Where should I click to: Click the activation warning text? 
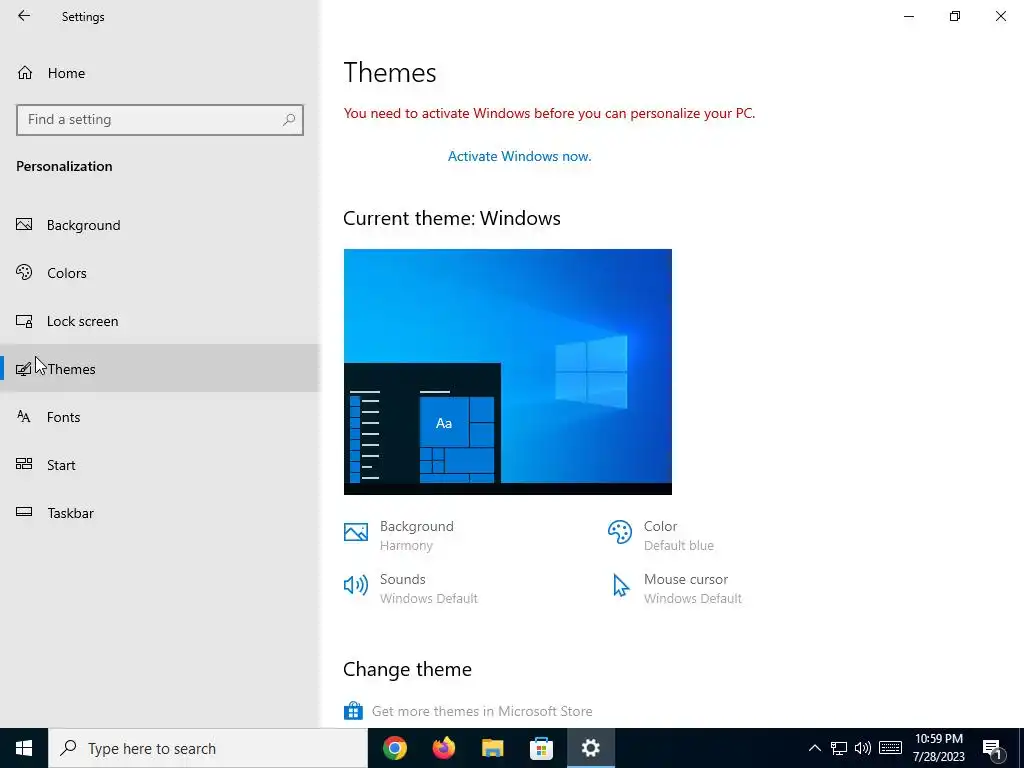(x=549, y=113)
